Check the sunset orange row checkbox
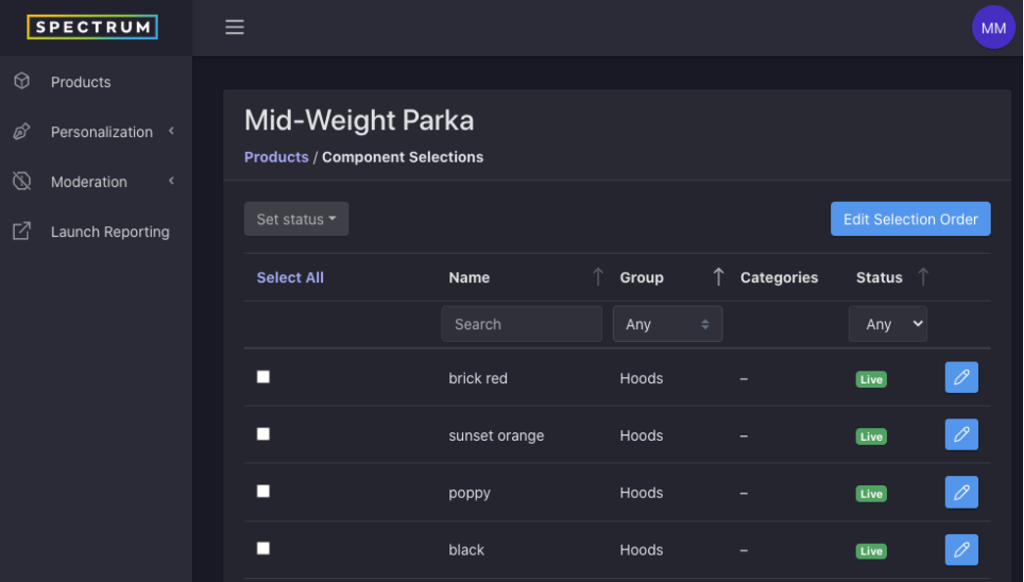 point(263,434)
